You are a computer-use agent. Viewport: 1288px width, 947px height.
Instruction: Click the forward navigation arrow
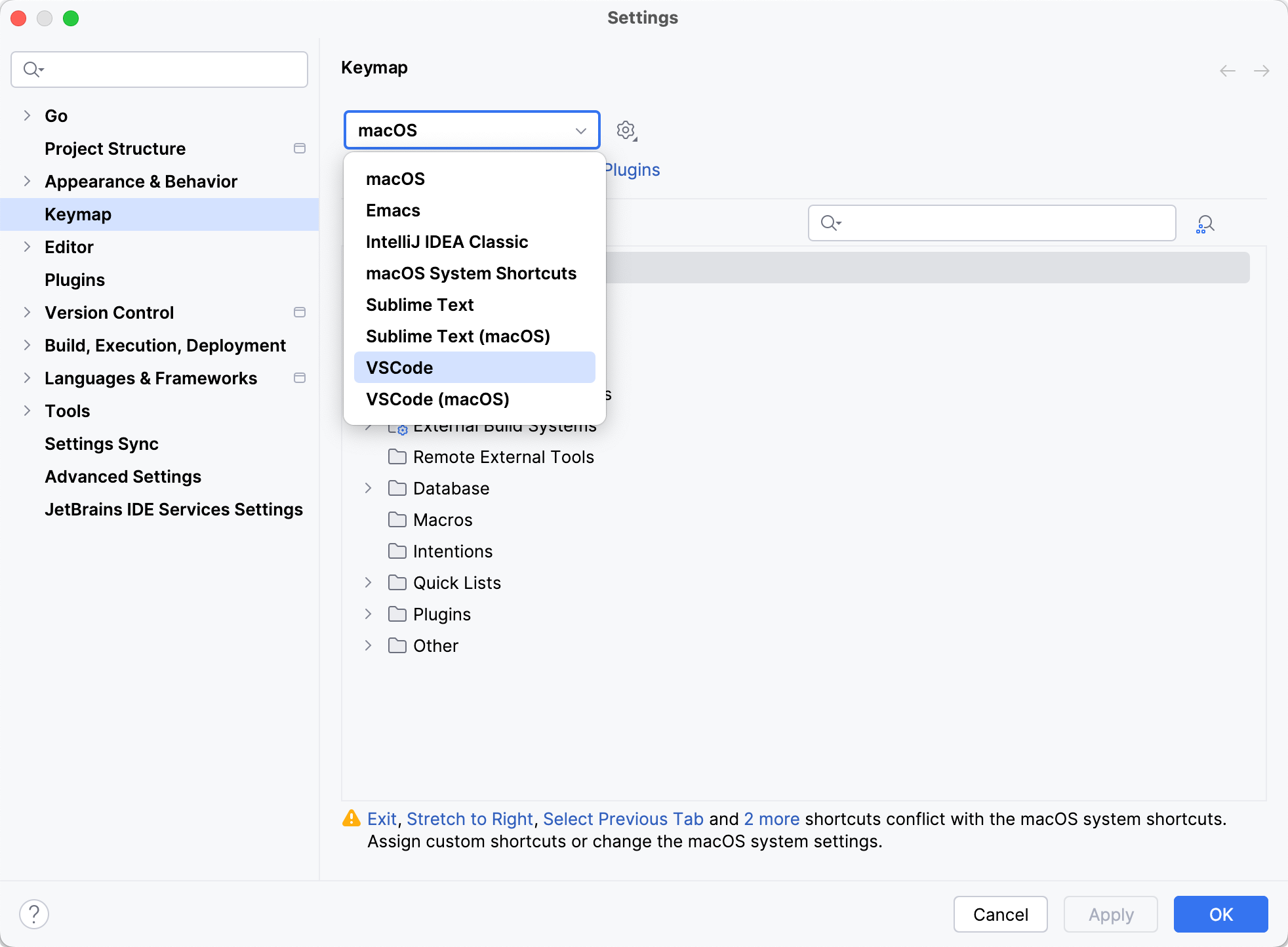point(1262,71)
